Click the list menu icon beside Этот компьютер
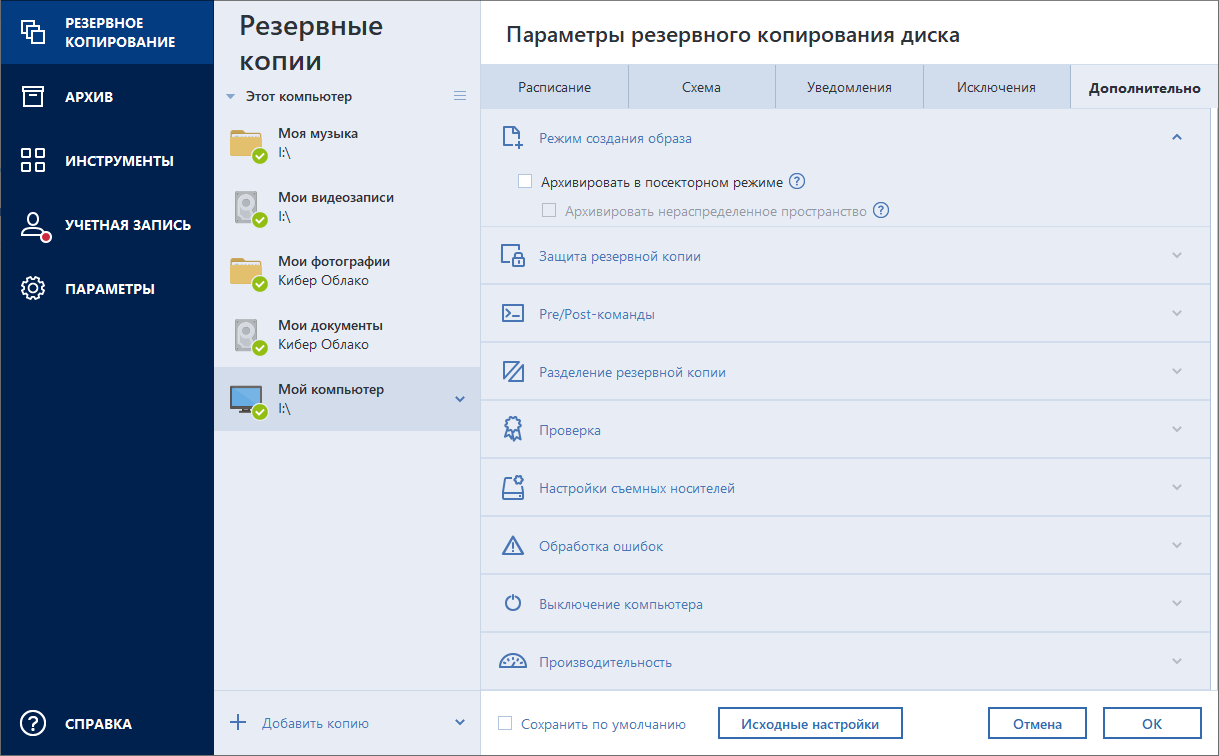The width and height of the screenshot is (1219, 756). [x=460, y=96]
